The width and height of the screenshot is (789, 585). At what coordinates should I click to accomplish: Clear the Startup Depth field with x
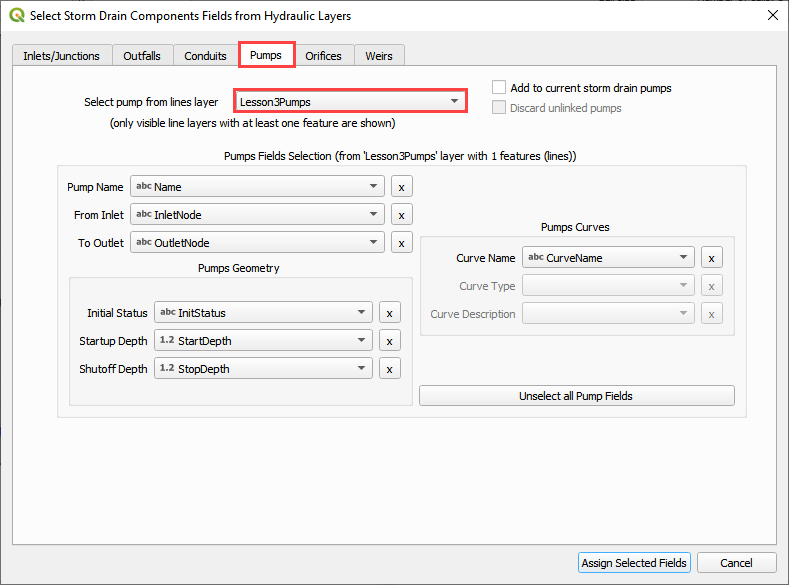click(x=389, y=341)
